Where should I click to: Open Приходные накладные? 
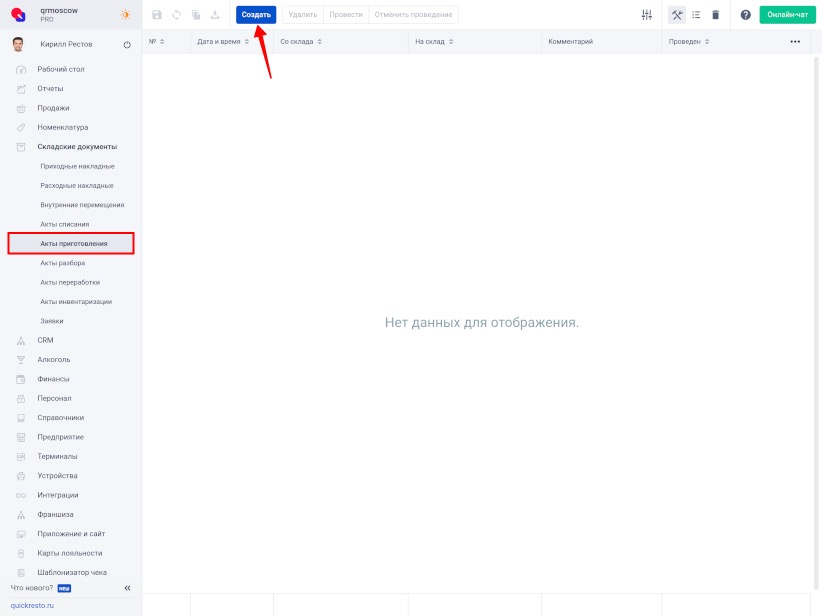point(77,166)
